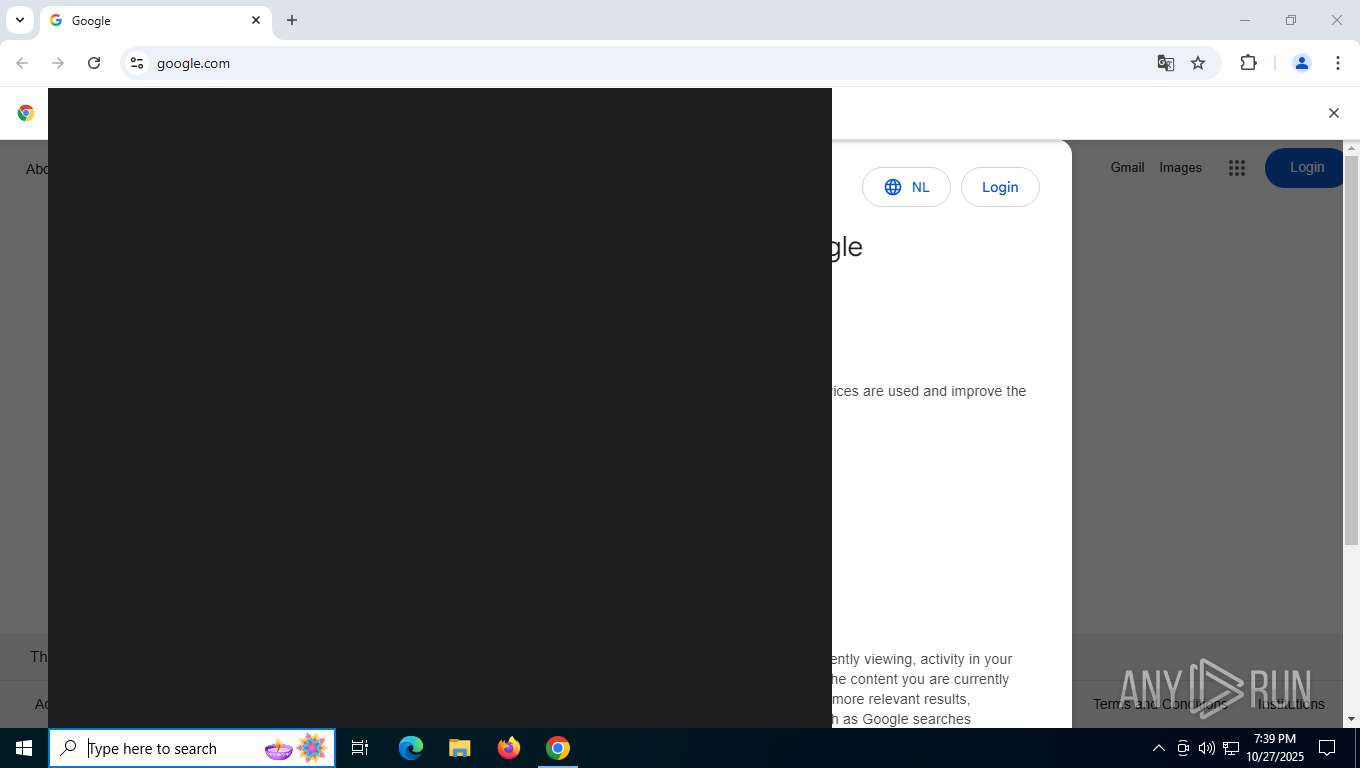
Task: Reload the current page
Action: pyautogui.click(x=94, y=63)
